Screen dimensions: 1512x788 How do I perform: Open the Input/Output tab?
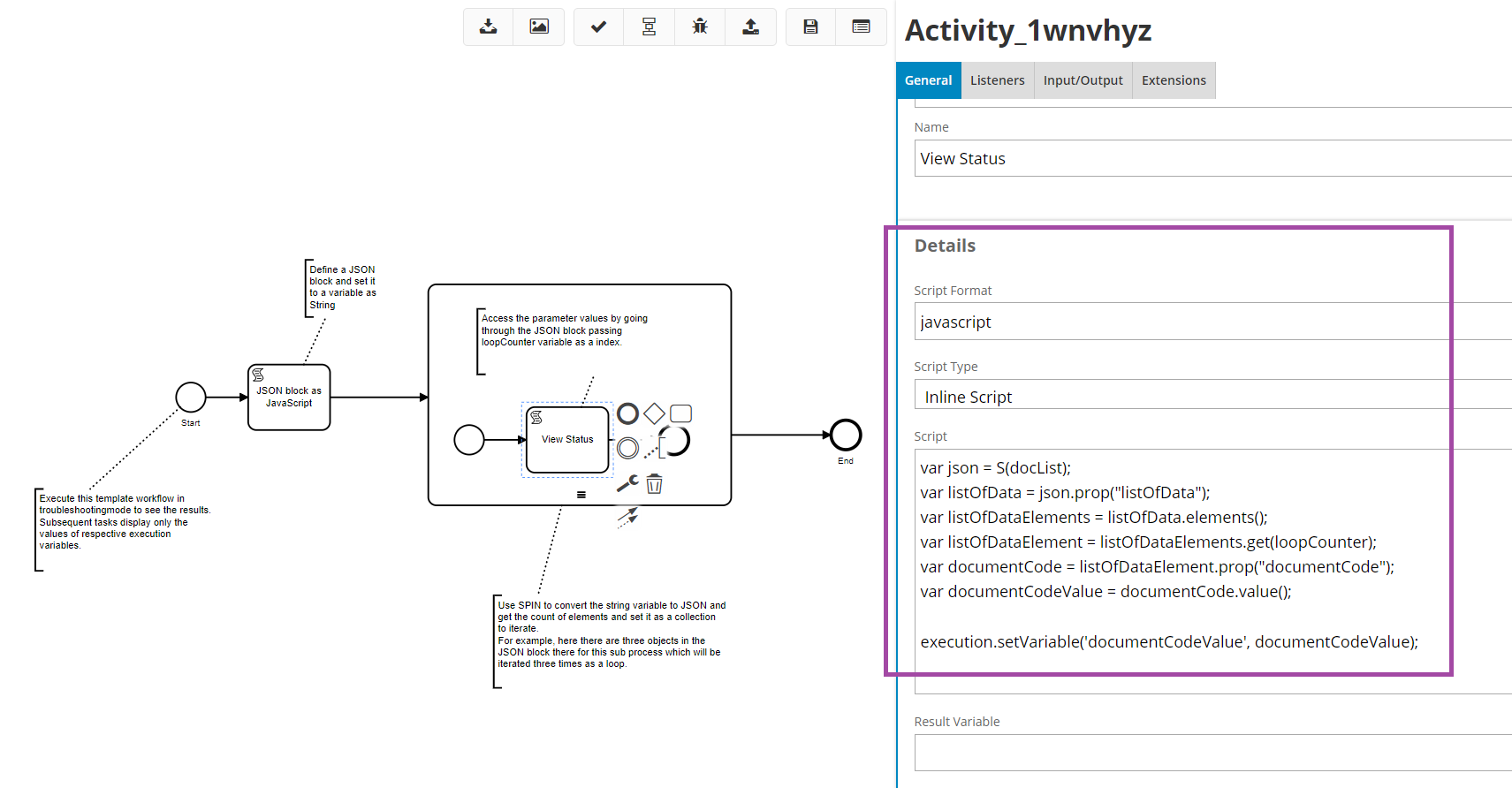(x=1083, y=80)
